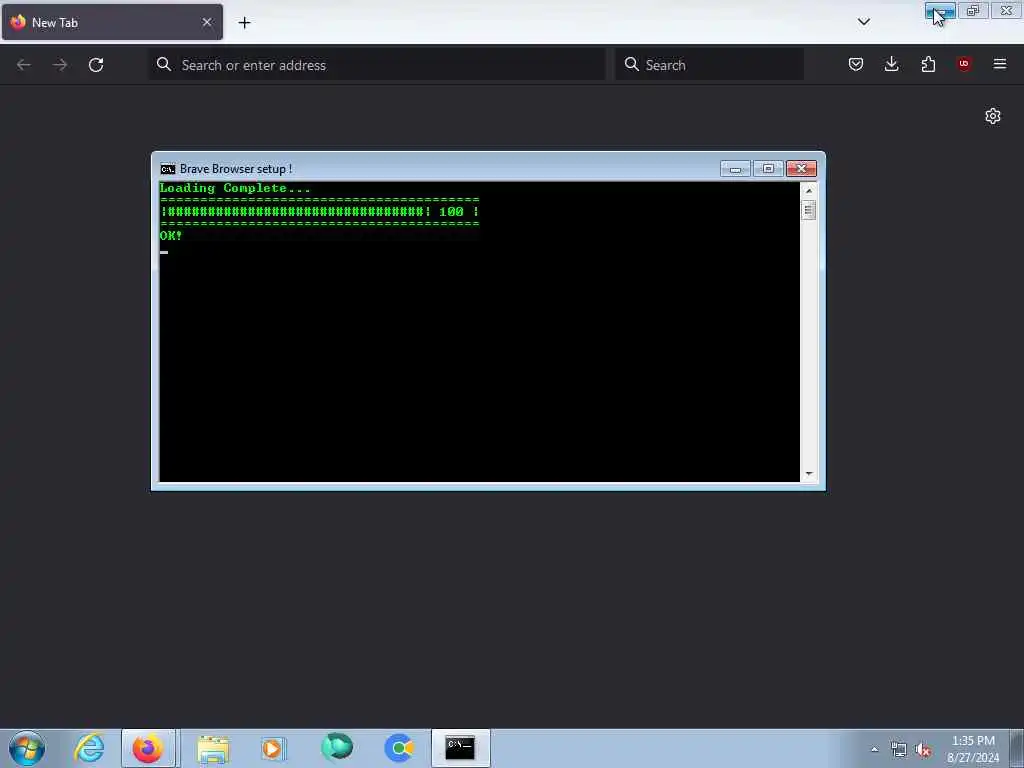Image resolution: width=1024 pixels, height=768 pixels.
Task: Launch Internet Explorer from the taskbar
Action: click(x=89, y=748)
